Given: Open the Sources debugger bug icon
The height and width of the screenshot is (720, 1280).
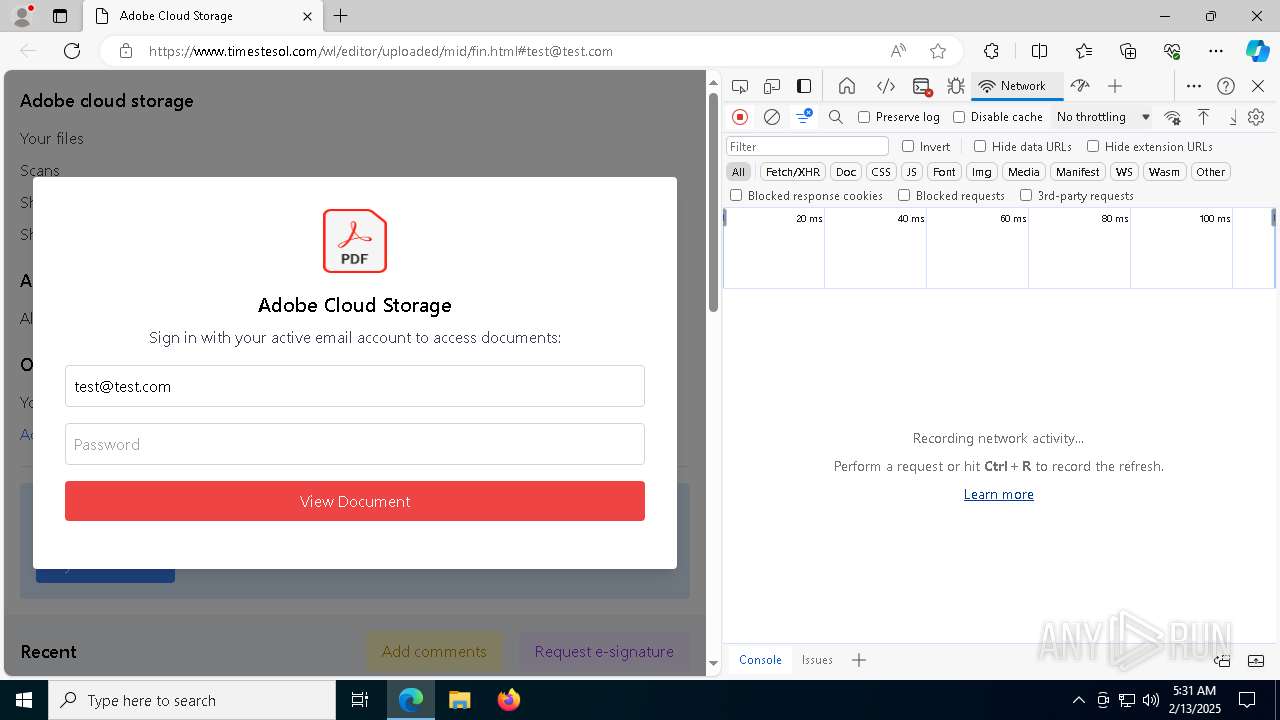Looking at the screenshot, I should (x=956, y=86).
